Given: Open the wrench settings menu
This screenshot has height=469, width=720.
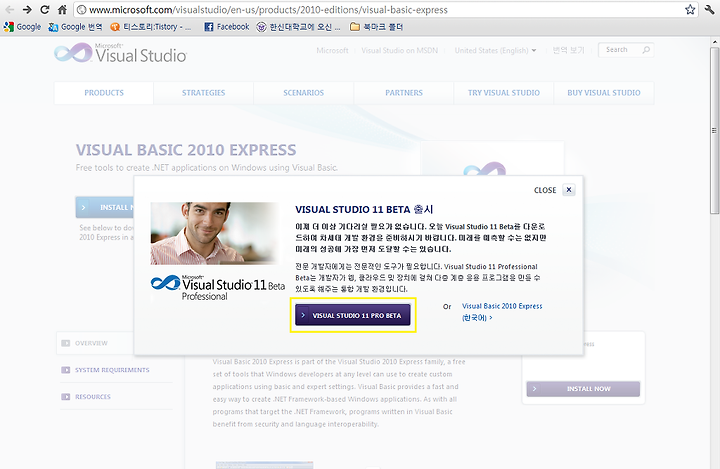Looking at the screenshot, I should point(709,10).
